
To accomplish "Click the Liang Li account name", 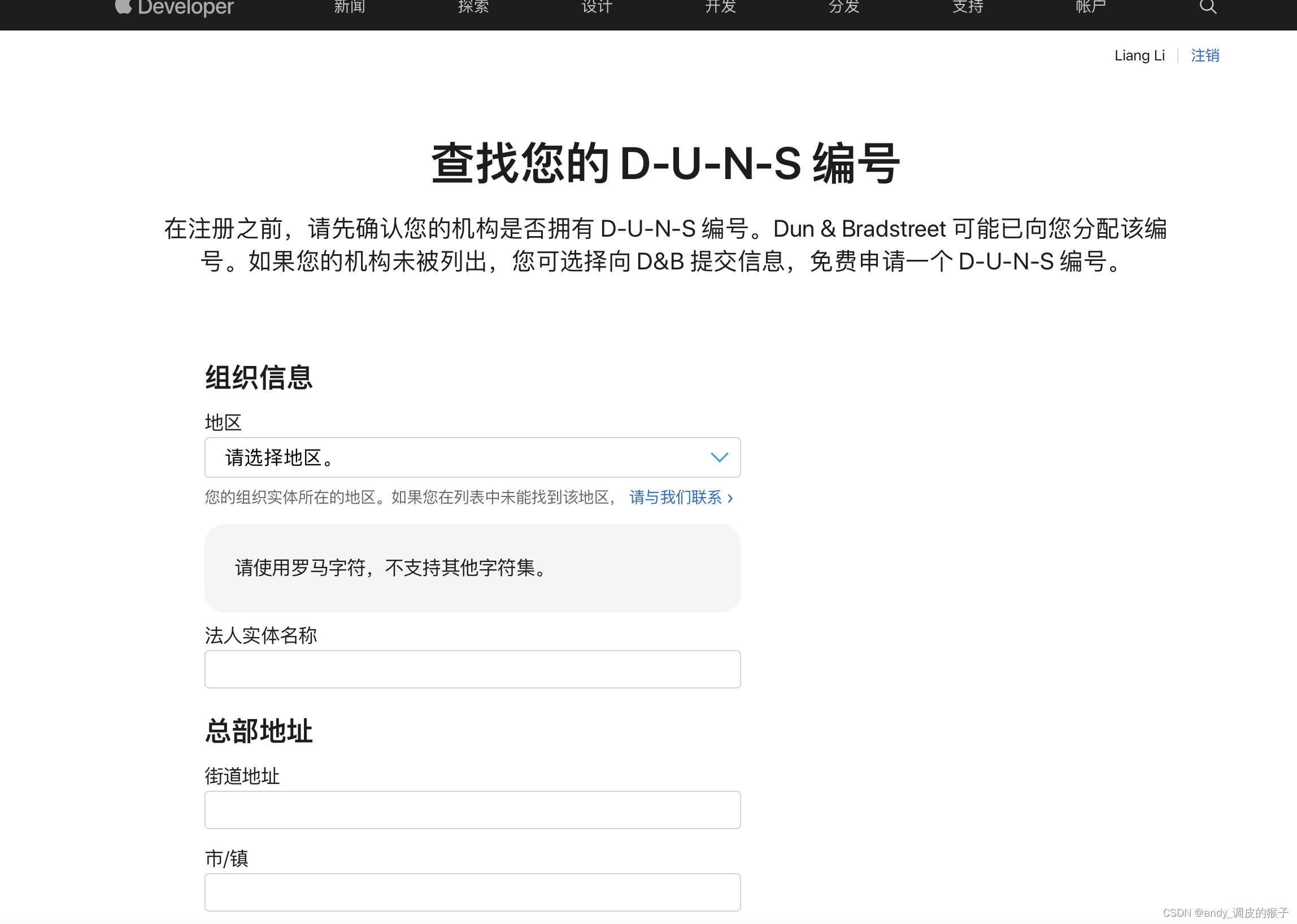I will point(1139,55).
